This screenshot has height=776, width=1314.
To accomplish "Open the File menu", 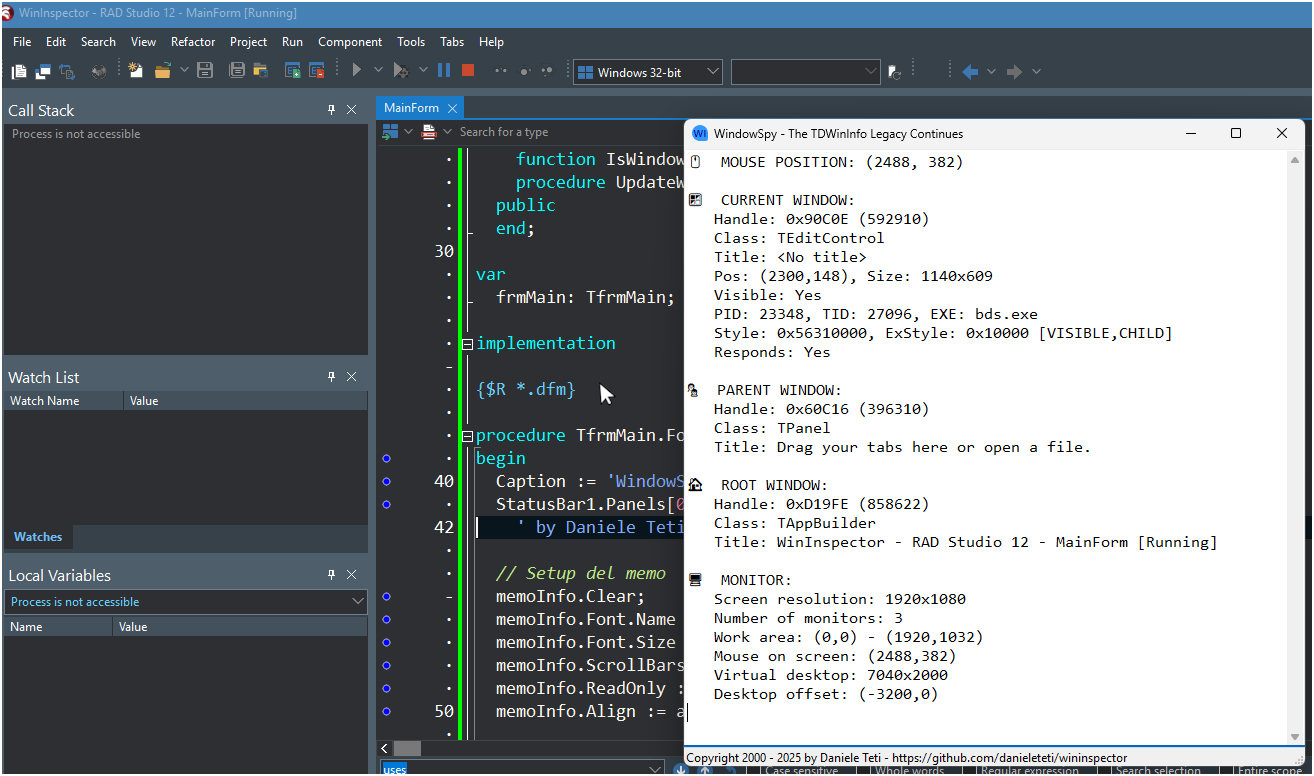I will (x=22, y=42).
